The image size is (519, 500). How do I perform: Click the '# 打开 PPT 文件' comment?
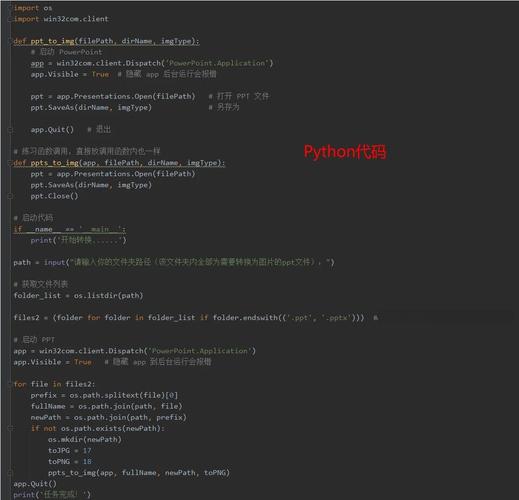pos(239,96)
